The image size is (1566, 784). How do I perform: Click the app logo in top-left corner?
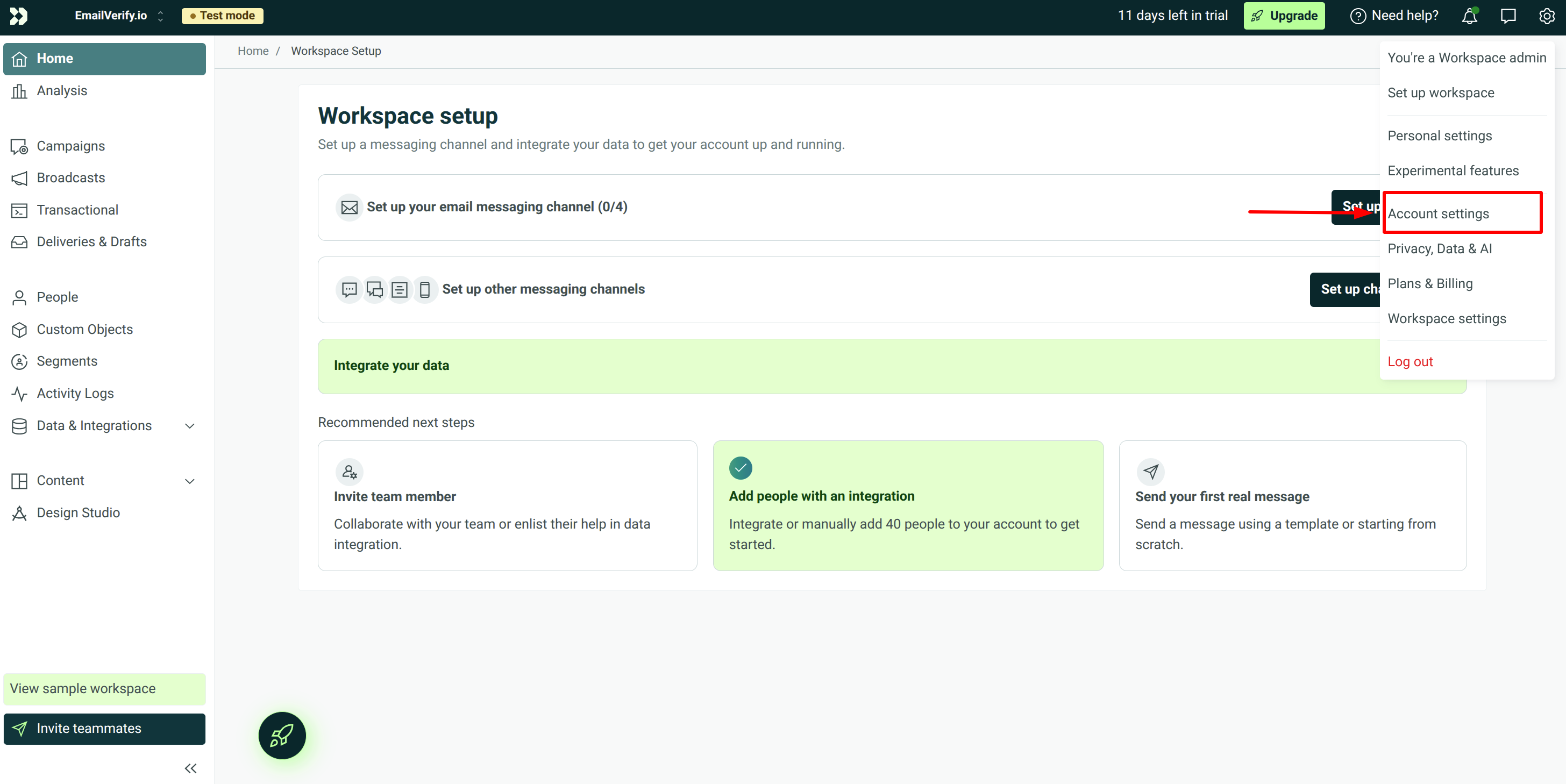(x=19, y=16)
